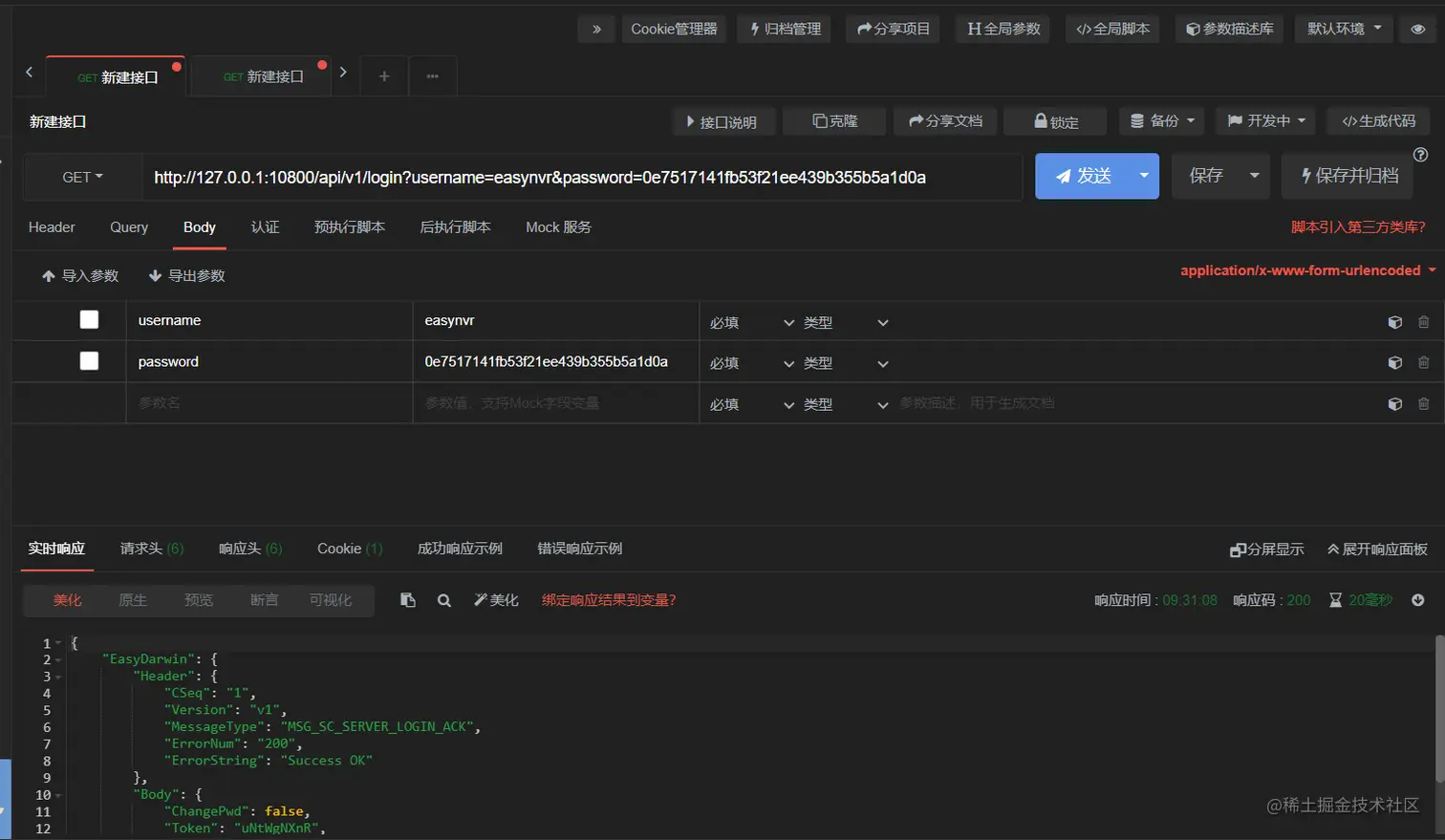Click the request URL input field
The width and height of the screenshot is (1445, 840).
[x=582, y=177]
